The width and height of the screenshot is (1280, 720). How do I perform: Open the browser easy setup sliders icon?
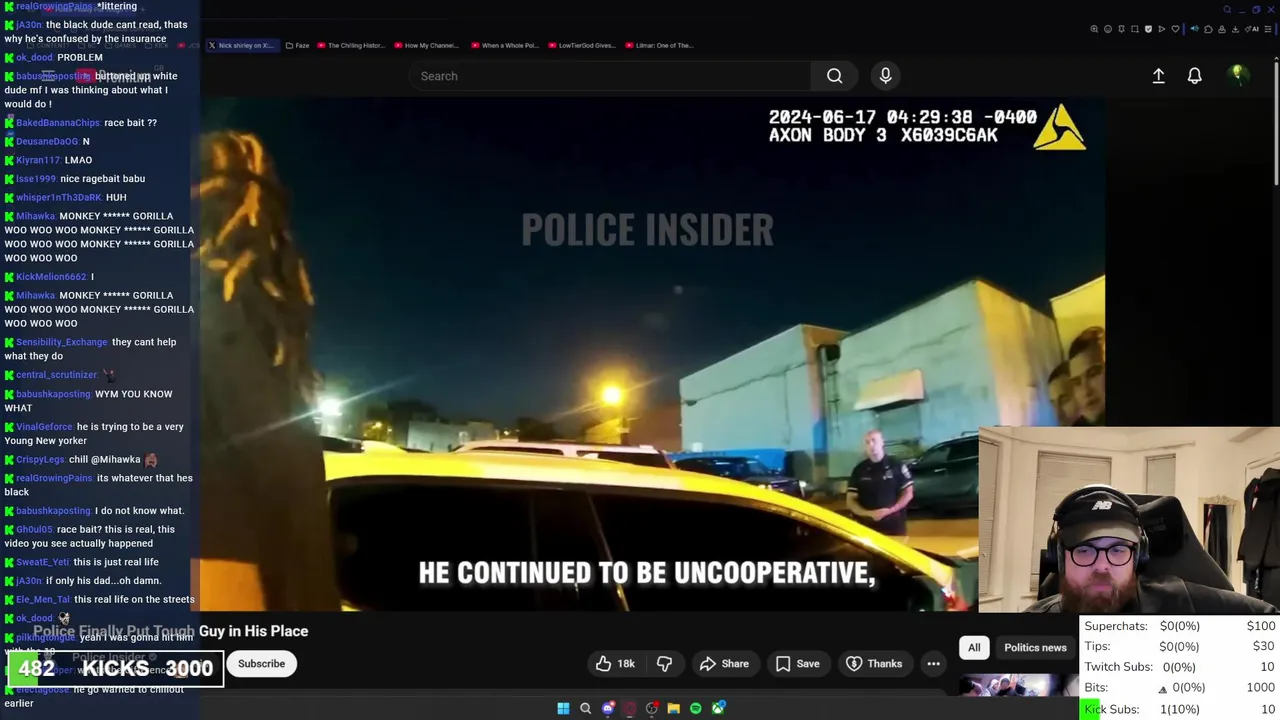point(1267,29)
